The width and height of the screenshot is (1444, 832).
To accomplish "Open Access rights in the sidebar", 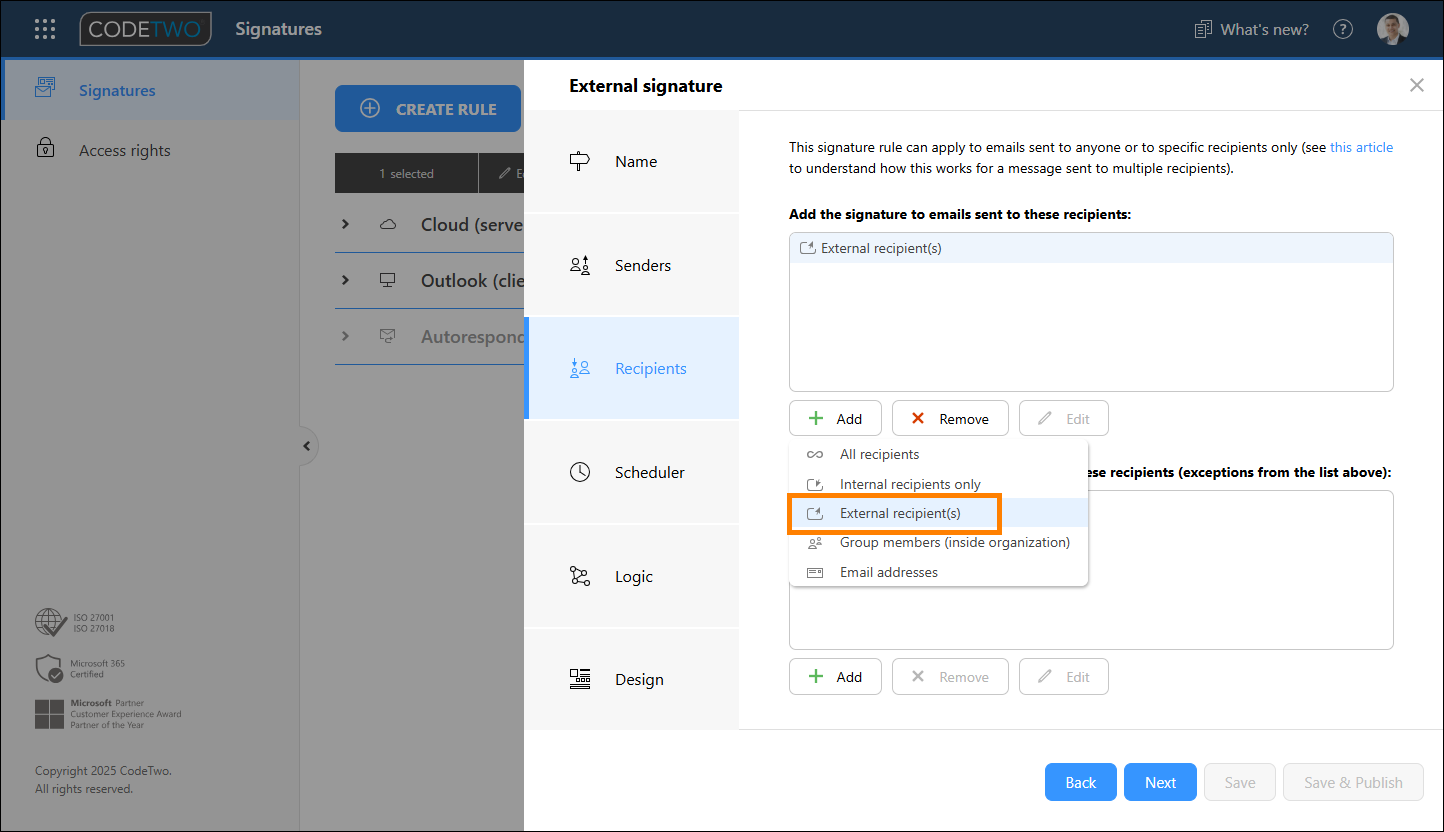I will pos(150,150).
